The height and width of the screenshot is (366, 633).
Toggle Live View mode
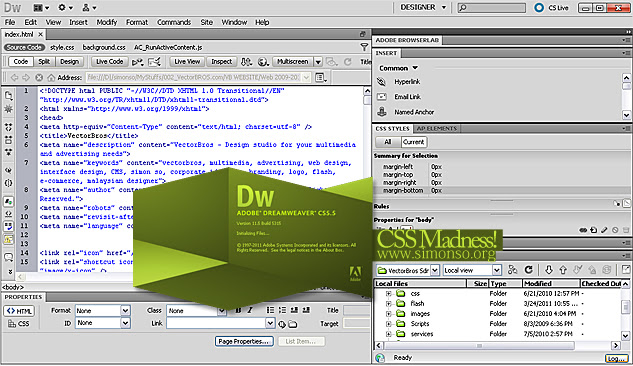point(187,62)
